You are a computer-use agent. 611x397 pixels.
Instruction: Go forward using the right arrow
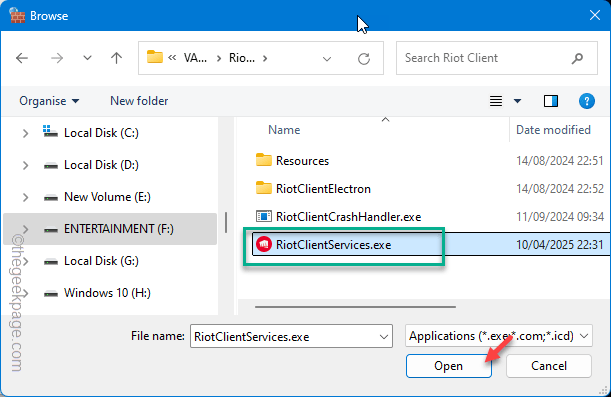57,58
